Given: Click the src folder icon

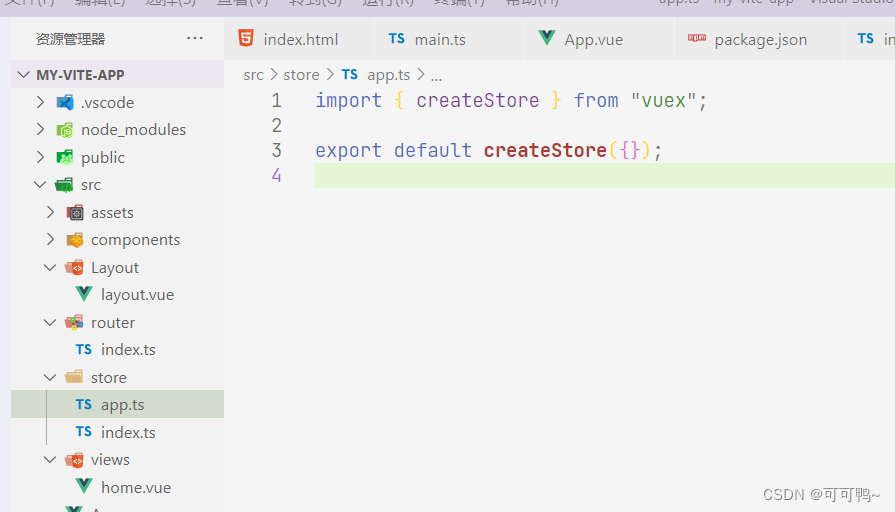Looking at the screenshot, I should (64, 185).
